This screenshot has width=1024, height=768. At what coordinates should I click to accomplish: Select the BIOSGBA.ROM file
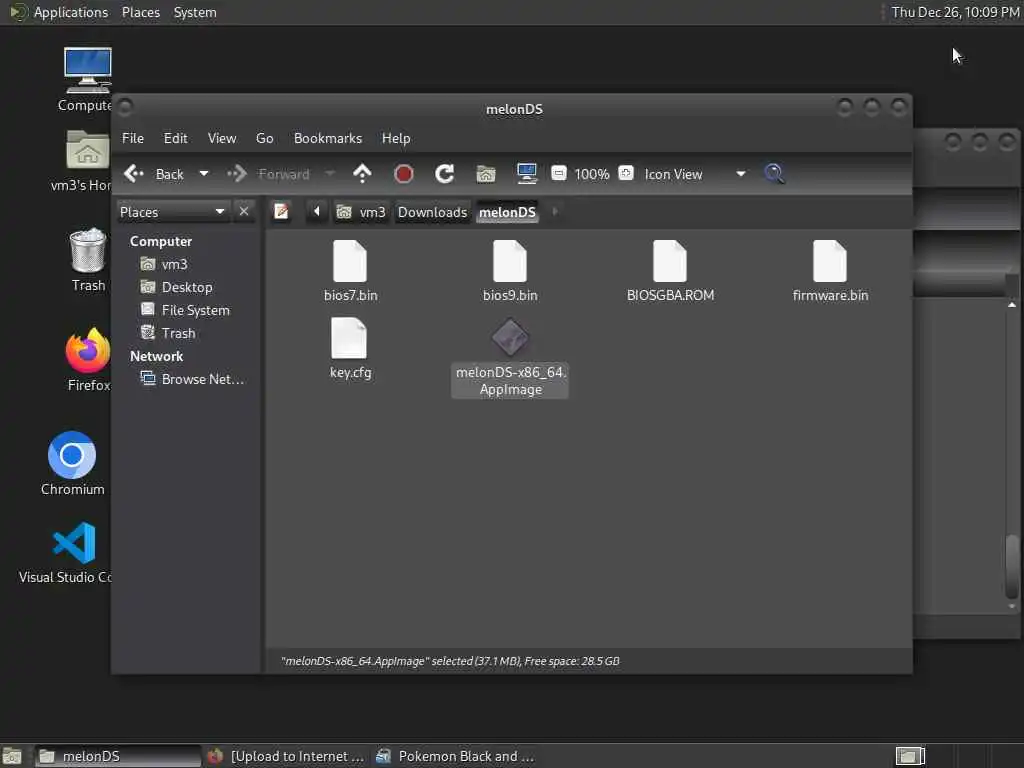point(670,271)
